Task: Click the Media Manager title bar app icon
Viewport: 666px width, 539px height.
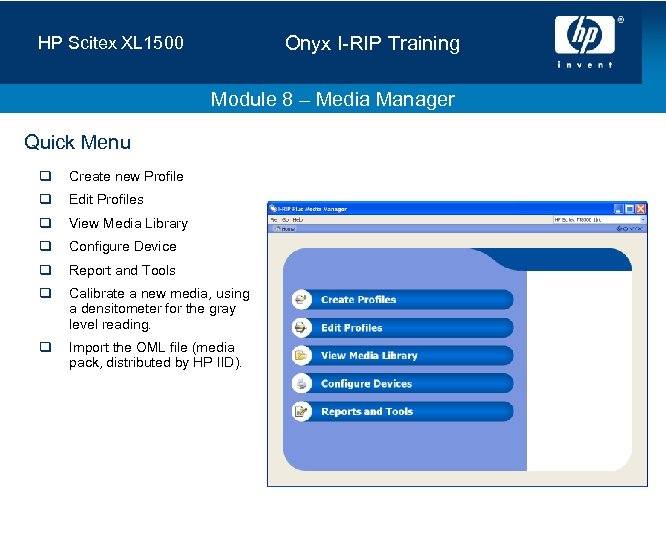Action: click(x=273, y=209)
